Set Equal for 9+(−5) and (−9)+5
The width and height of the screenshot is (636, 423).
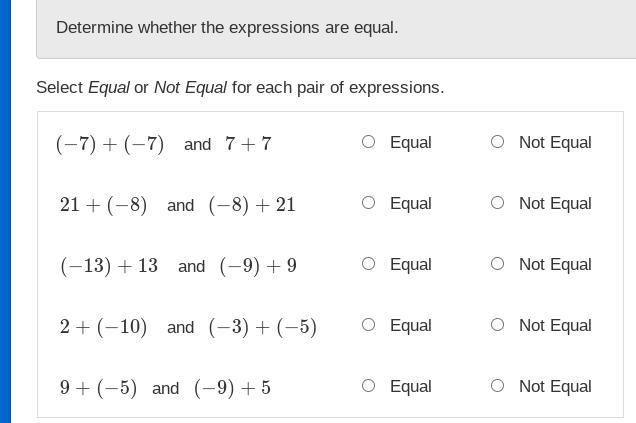point(368,386)
